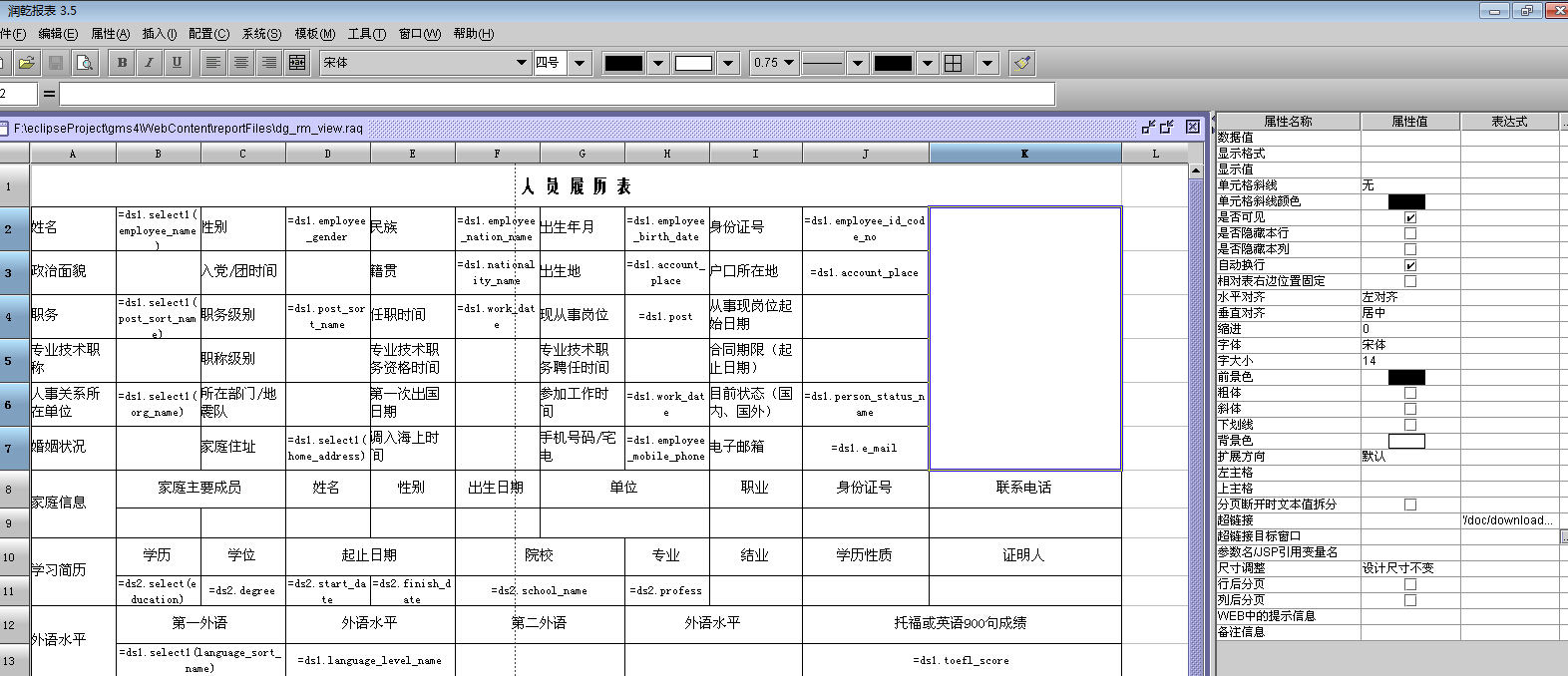Enable the 是否隐藏本行 checkbox
Viewport: 1568px width, 676px height.
coord(1410,233)
